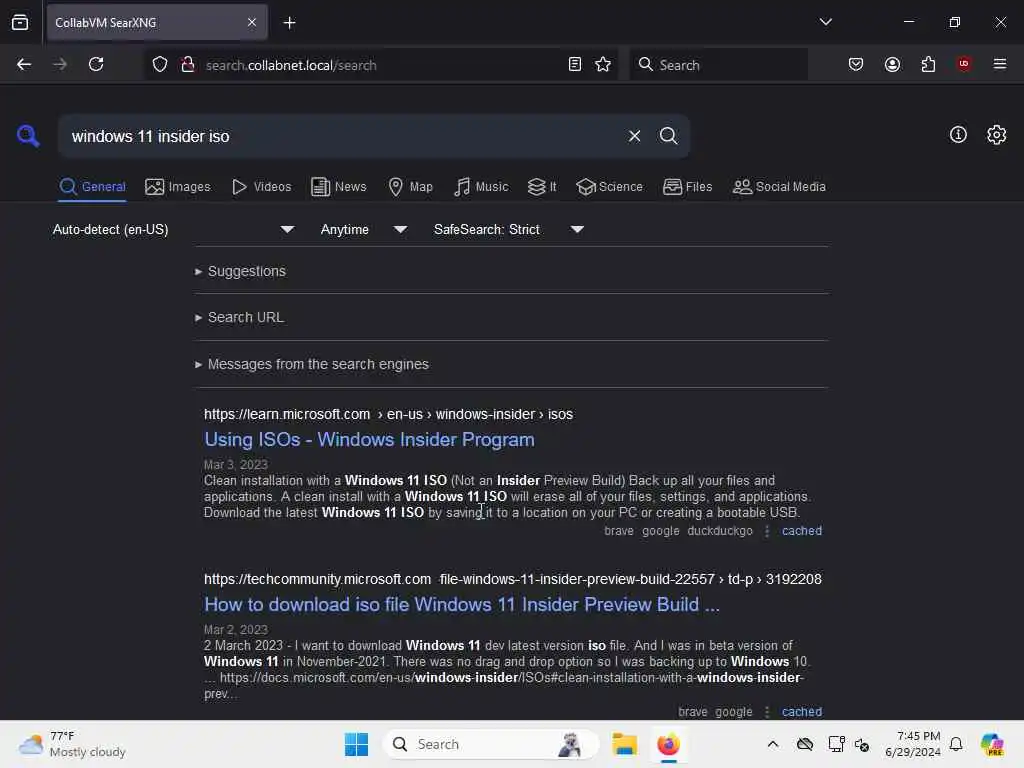Open the SafeSearch Strict dropdown
Screen dimensions: 1024x768
508,229
